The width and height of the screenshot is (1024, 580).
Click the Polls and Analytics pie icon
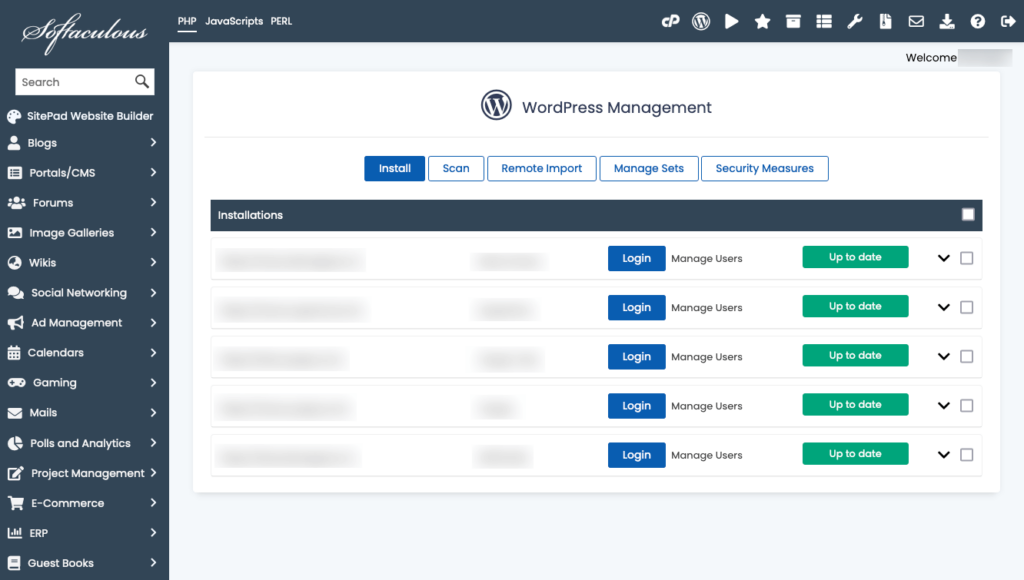[x=15, y=443]
